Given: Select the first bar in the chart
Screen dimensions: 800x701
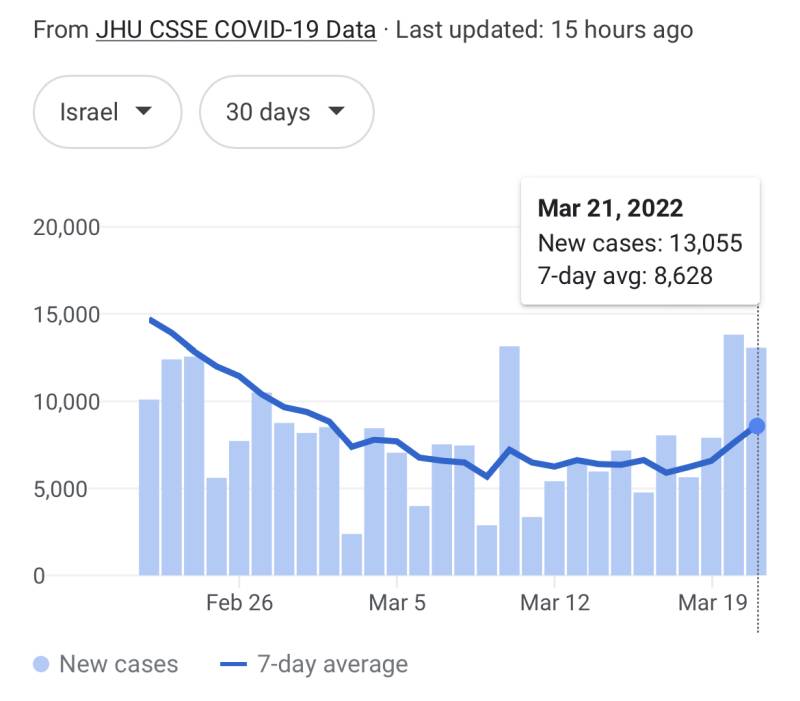Looking at the screenshot, I should point(149,488).
